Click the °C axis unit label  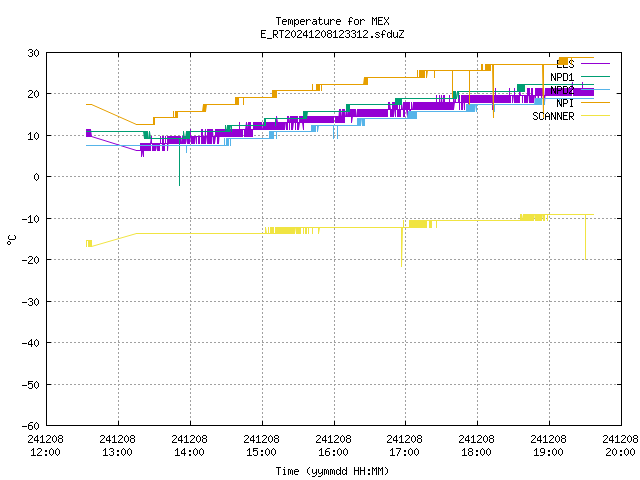pyautogui.click(x=12, y=240)
